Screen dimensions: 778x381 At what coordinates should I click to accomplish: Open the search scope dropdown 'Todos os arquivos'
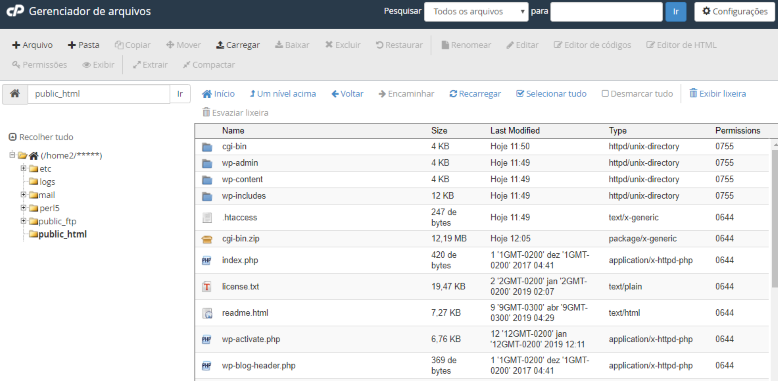(x=476, y=11)
